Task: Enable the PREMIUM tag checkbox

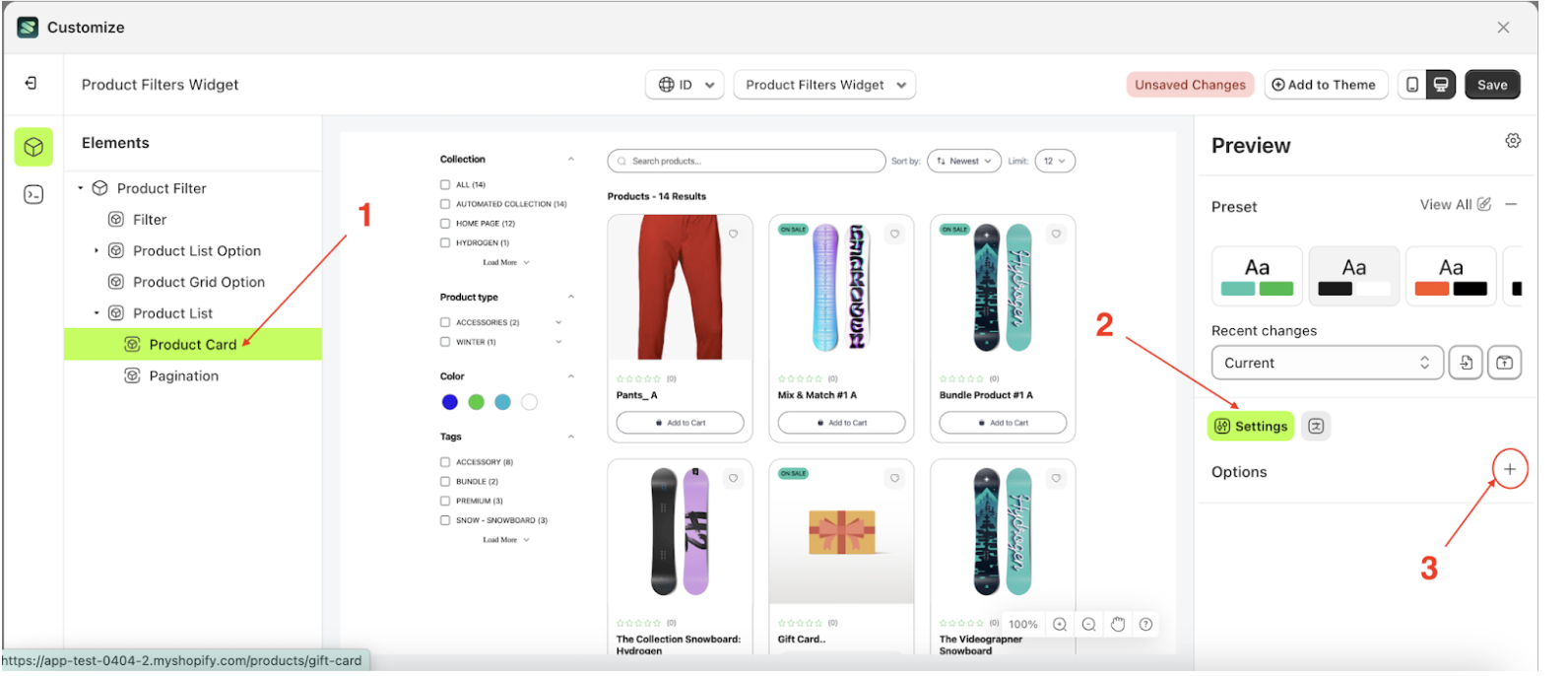Action: click(x=445, y=501)
